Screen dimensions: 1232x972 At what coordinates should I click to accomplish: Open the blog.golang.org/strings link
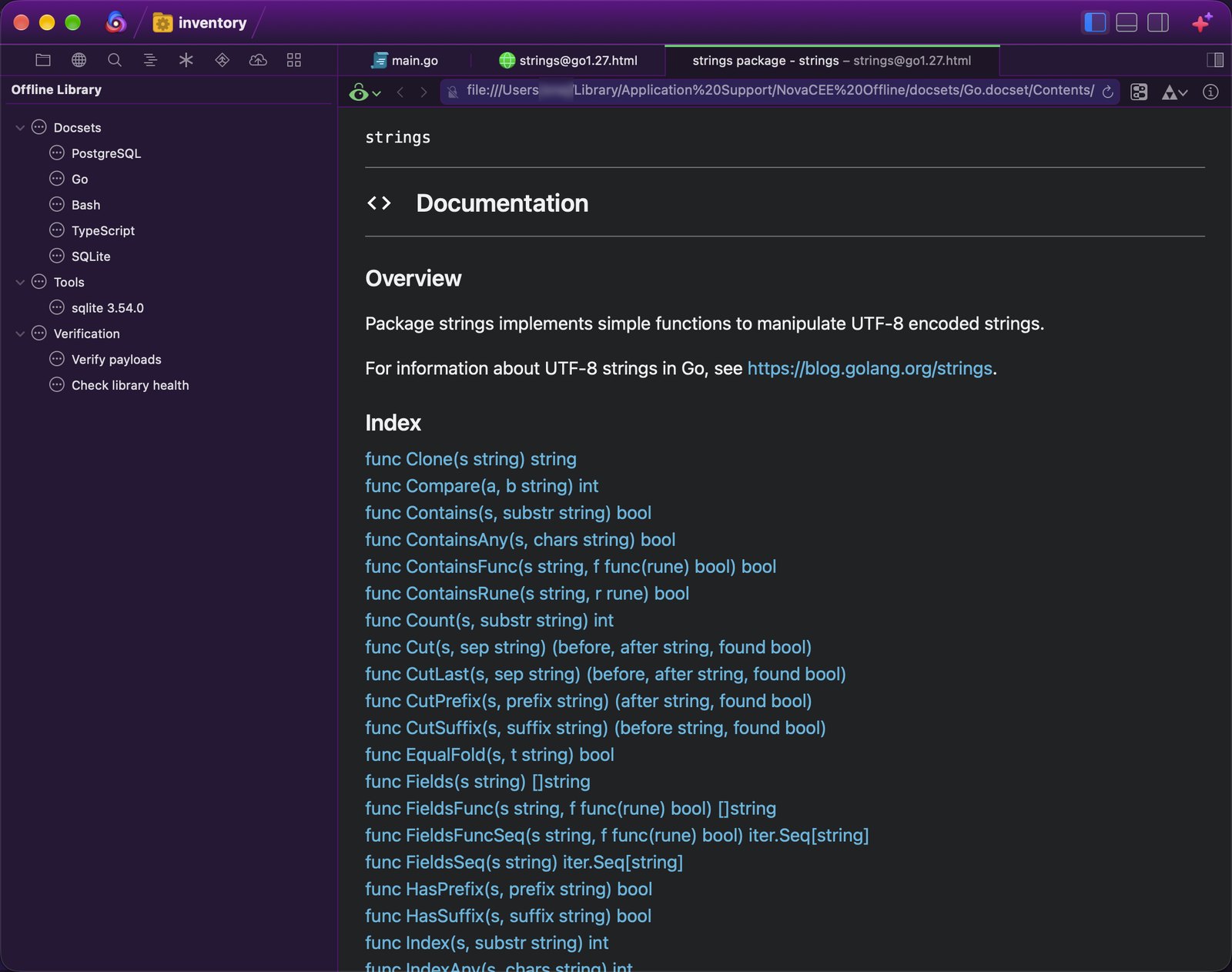tap(869, 368)
